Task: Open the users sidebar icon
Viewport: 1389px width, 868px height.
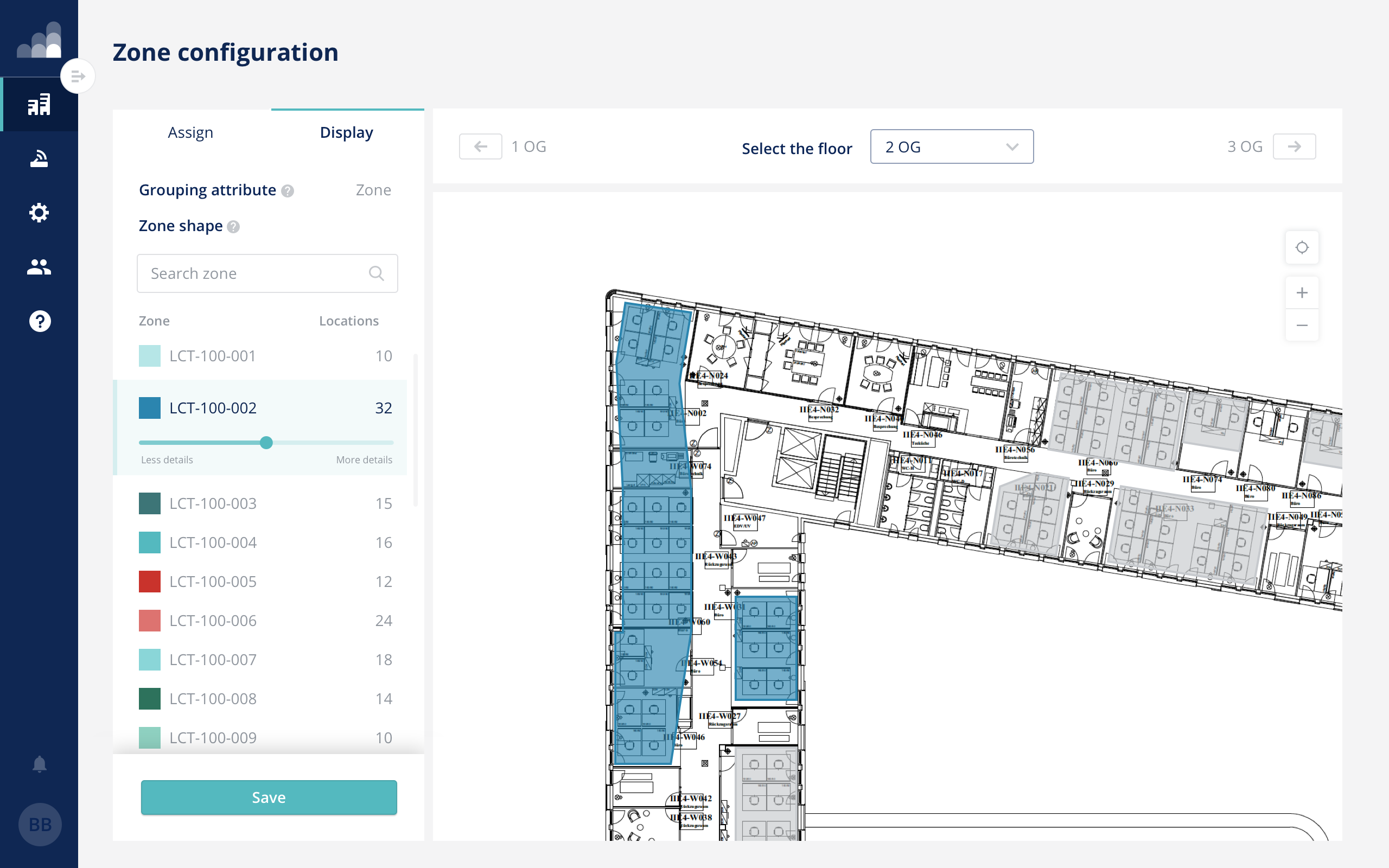Action: click(x=39, y=267)
